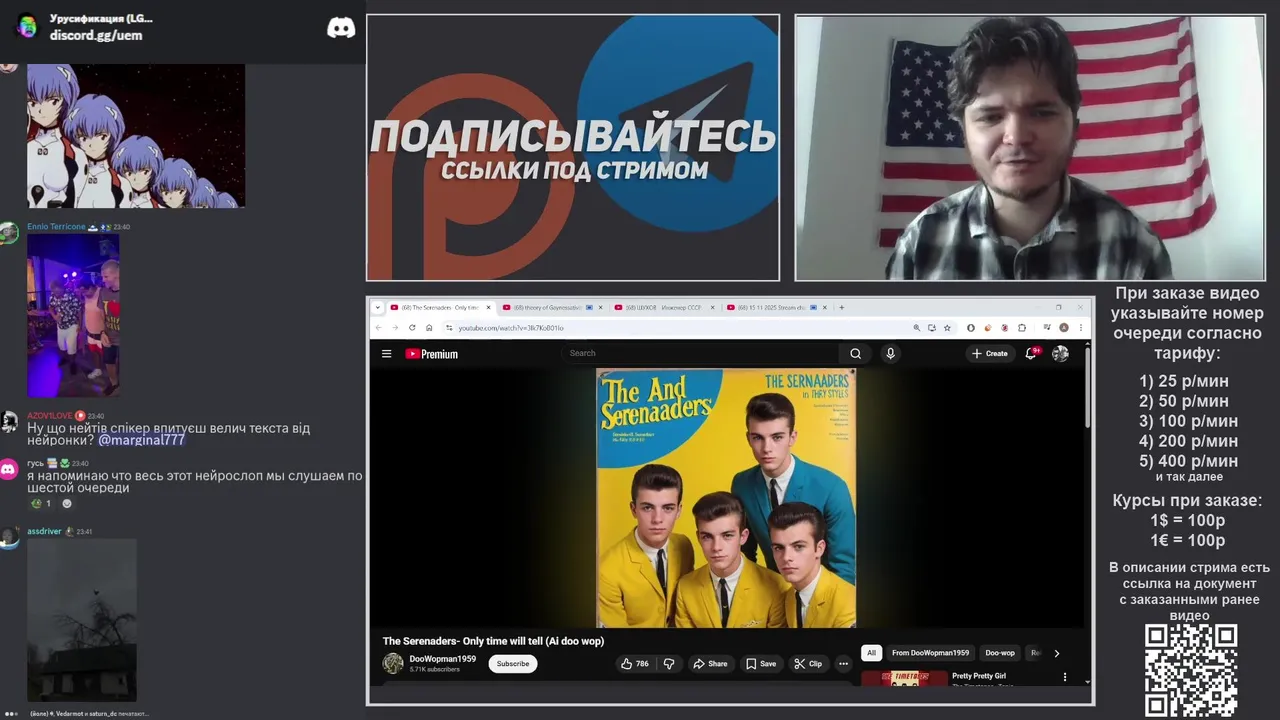1280x720 pixels.
Task: Reload the YouTube page
Action: [x=412, y=327]
